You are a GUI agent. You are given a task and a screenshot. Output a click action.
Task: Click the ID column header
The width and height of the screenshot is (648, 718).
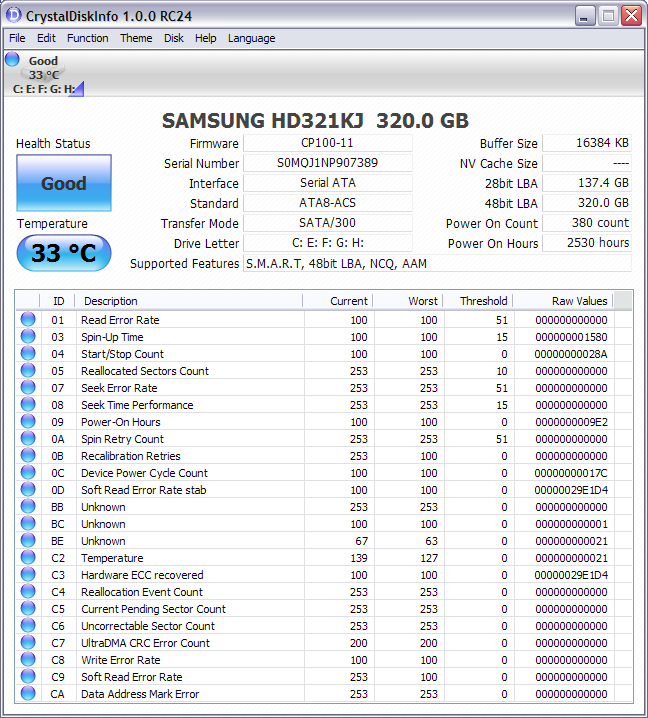click(x=58, y=301)
